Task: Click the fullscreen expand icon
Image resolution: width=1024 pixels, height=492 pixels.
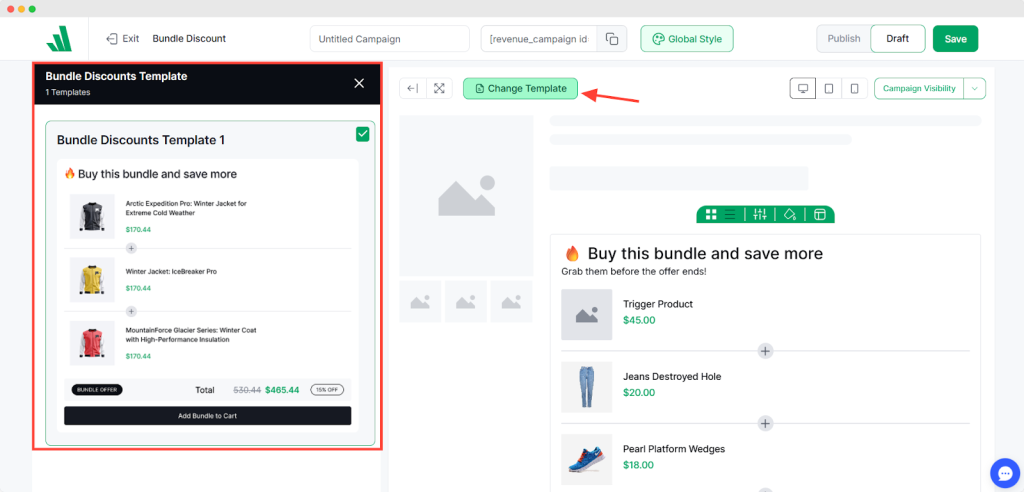Action: pyautogui.click(x=437, y=88)
